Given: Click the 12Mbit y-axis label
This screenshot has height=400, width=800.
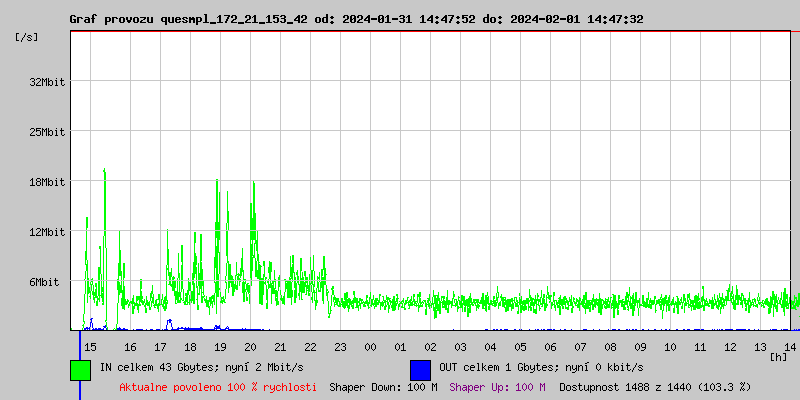Looking at the screenshot, I should point(47,232).
